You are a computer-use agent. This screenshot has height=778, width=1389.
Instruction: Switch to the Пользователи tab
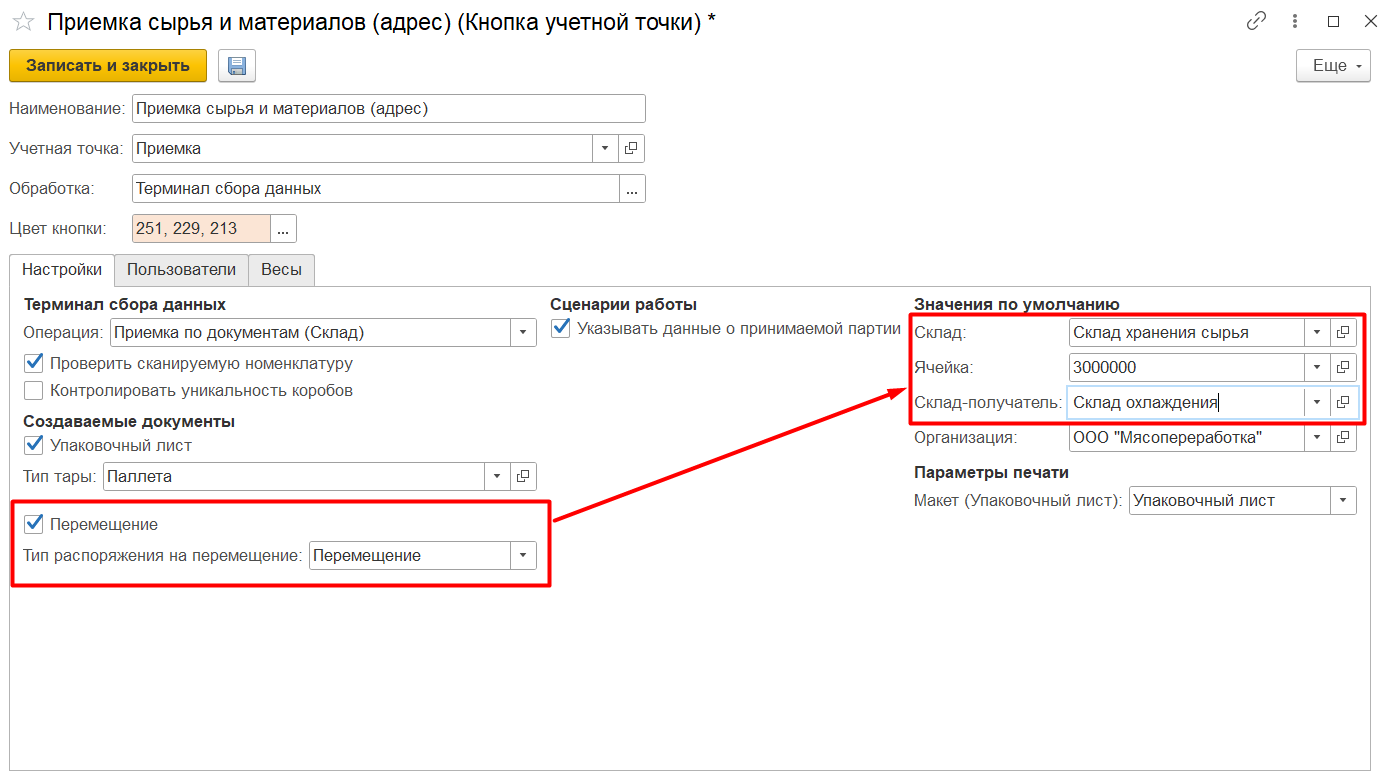click(x=181, y=270)
